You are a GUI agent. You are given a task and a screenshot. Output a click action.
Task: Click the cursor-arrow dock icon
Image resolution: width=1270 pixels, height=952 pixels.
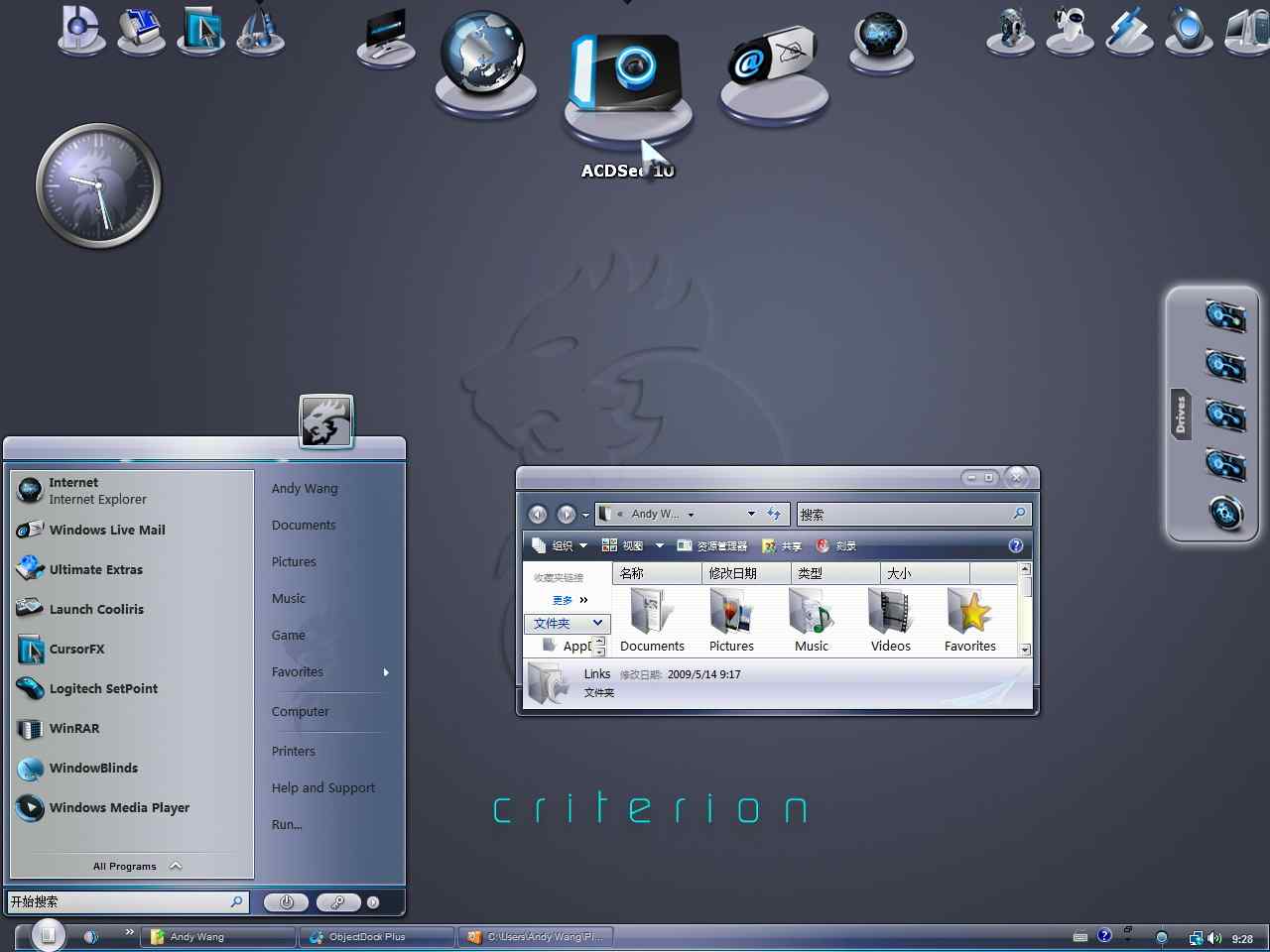coord(201,30)
